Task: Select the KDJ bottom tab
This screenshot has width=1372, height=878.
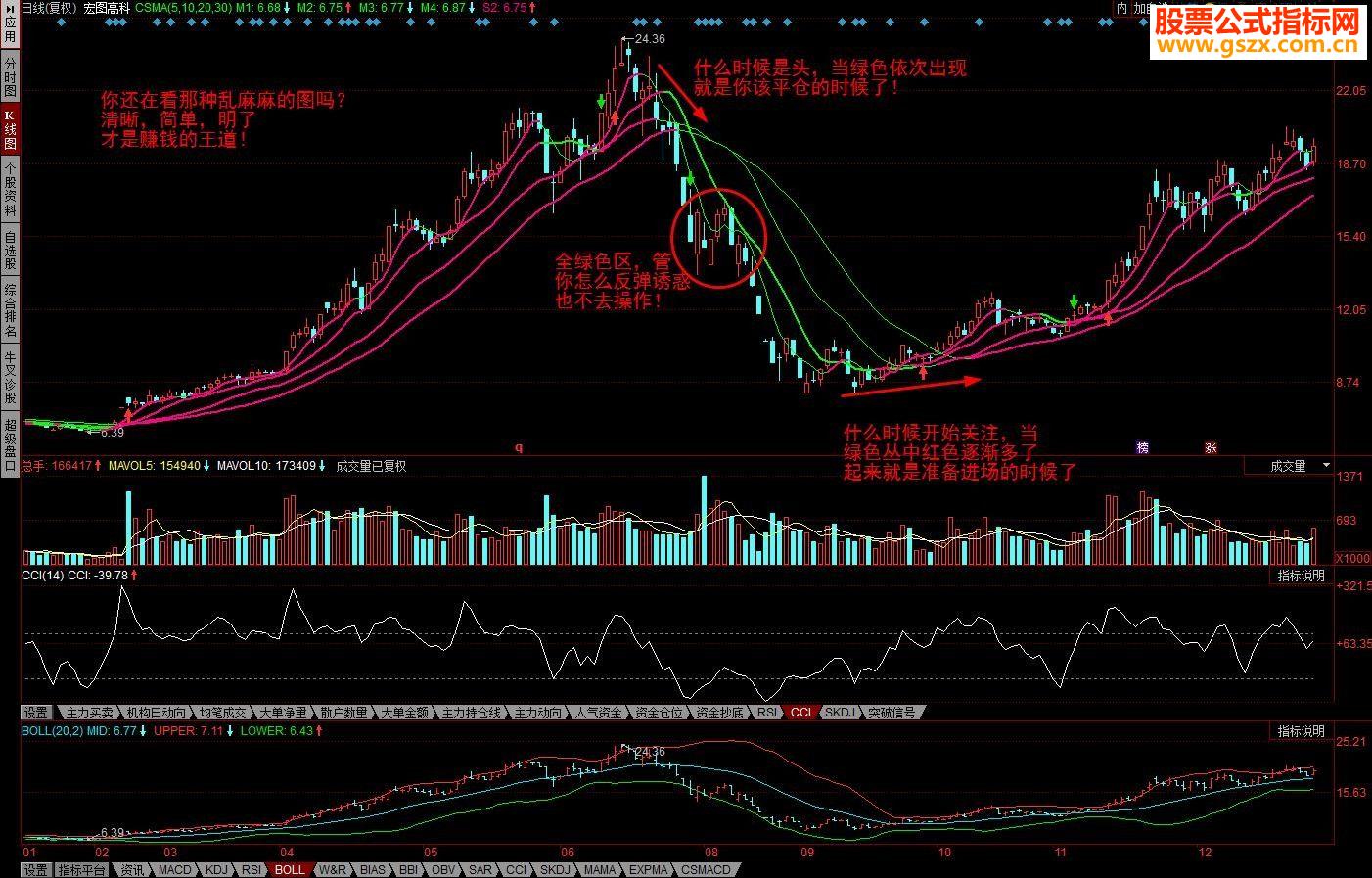Action: point(216,870)
